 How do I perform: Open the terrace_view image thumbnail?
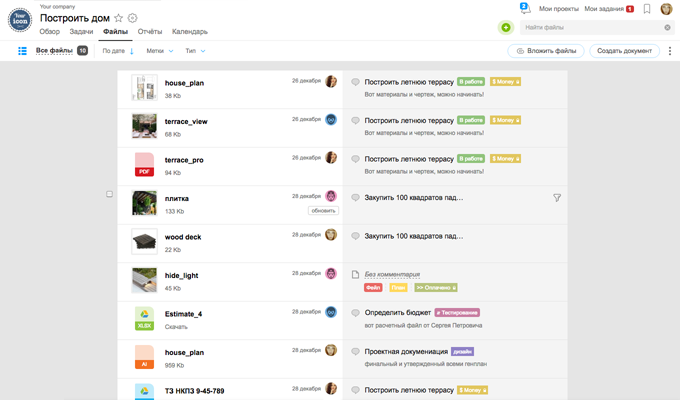point(144,126)
